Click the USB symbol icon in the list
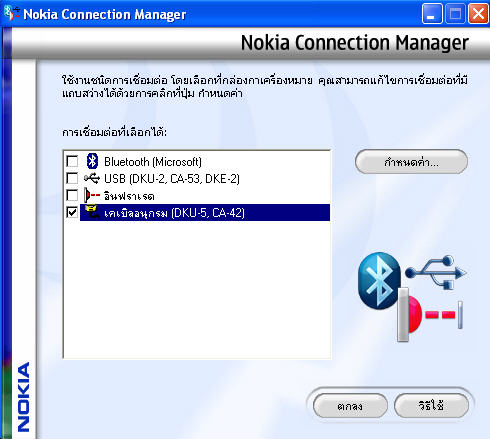Screen dimensions: 490x439 [x=92, y=179]
